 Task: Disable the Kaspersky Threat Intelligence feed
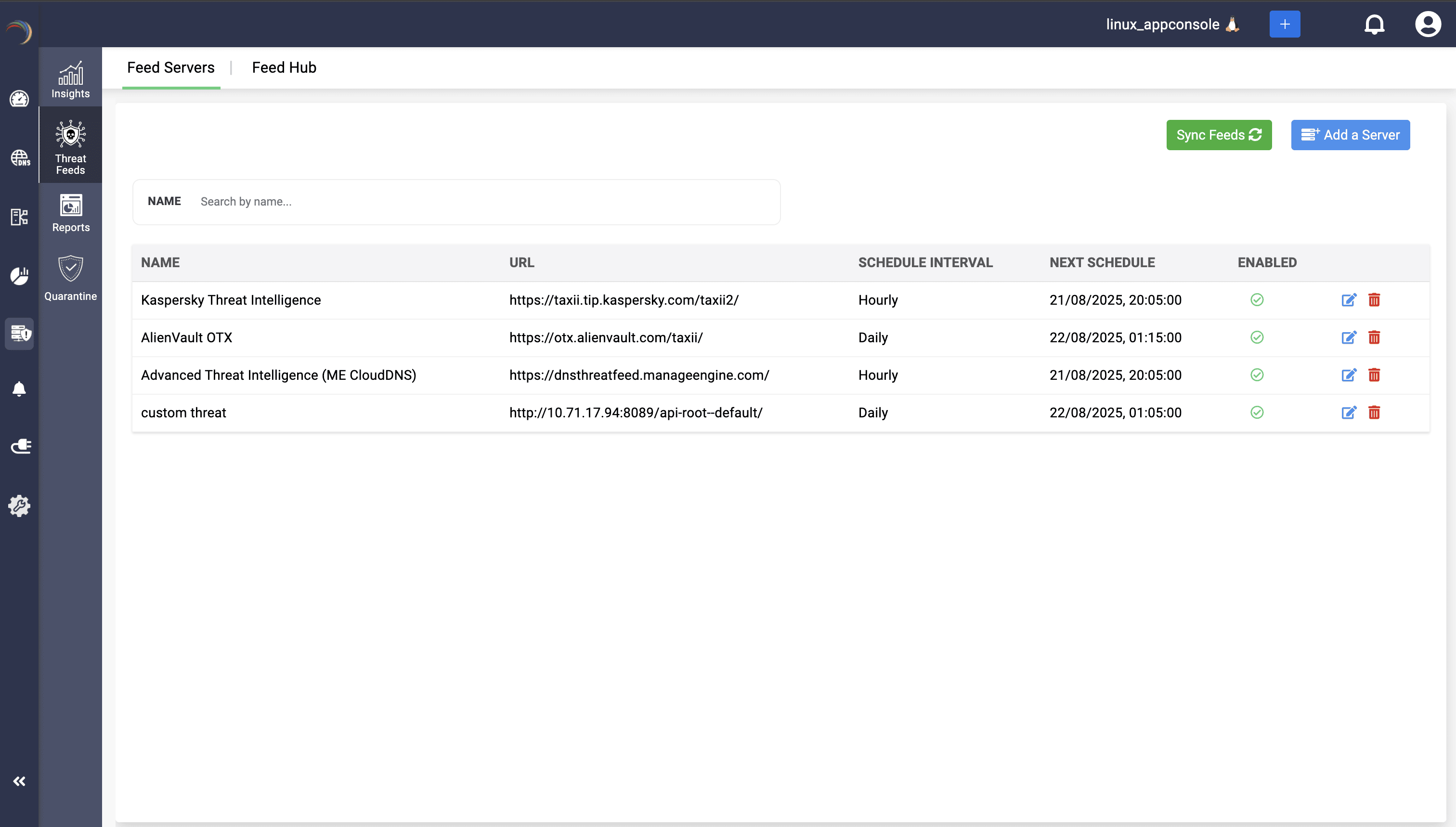tap(1257, 300)
